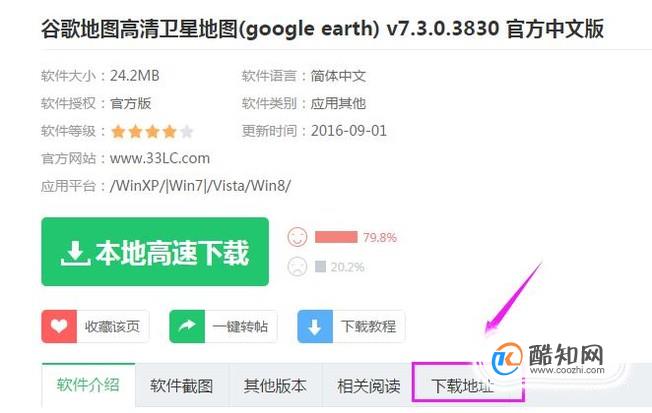Open the 软件介绍 tab
Viewport: 652px width, 413px height.
coord(88,385)
